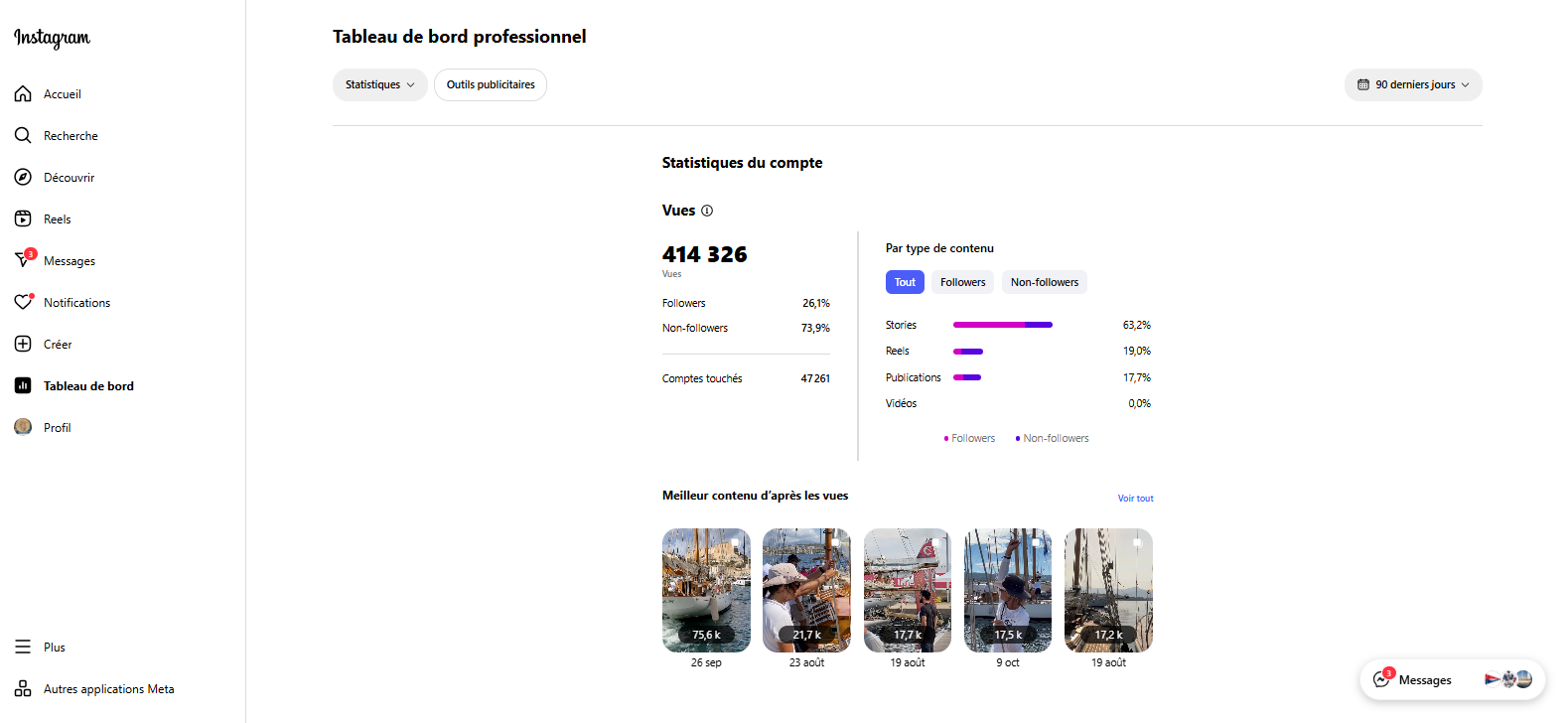Select the Tout filter
The image size is (1568, 723).
click(x=905, y=282)
